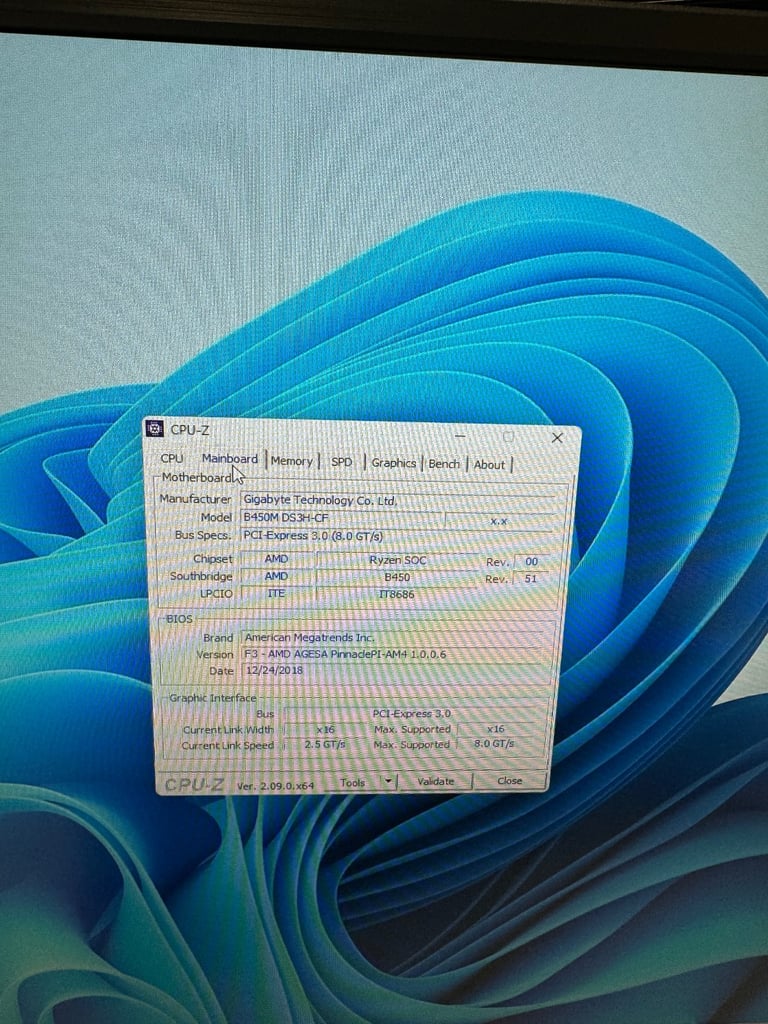Open the Memory tab

point(291,460)
